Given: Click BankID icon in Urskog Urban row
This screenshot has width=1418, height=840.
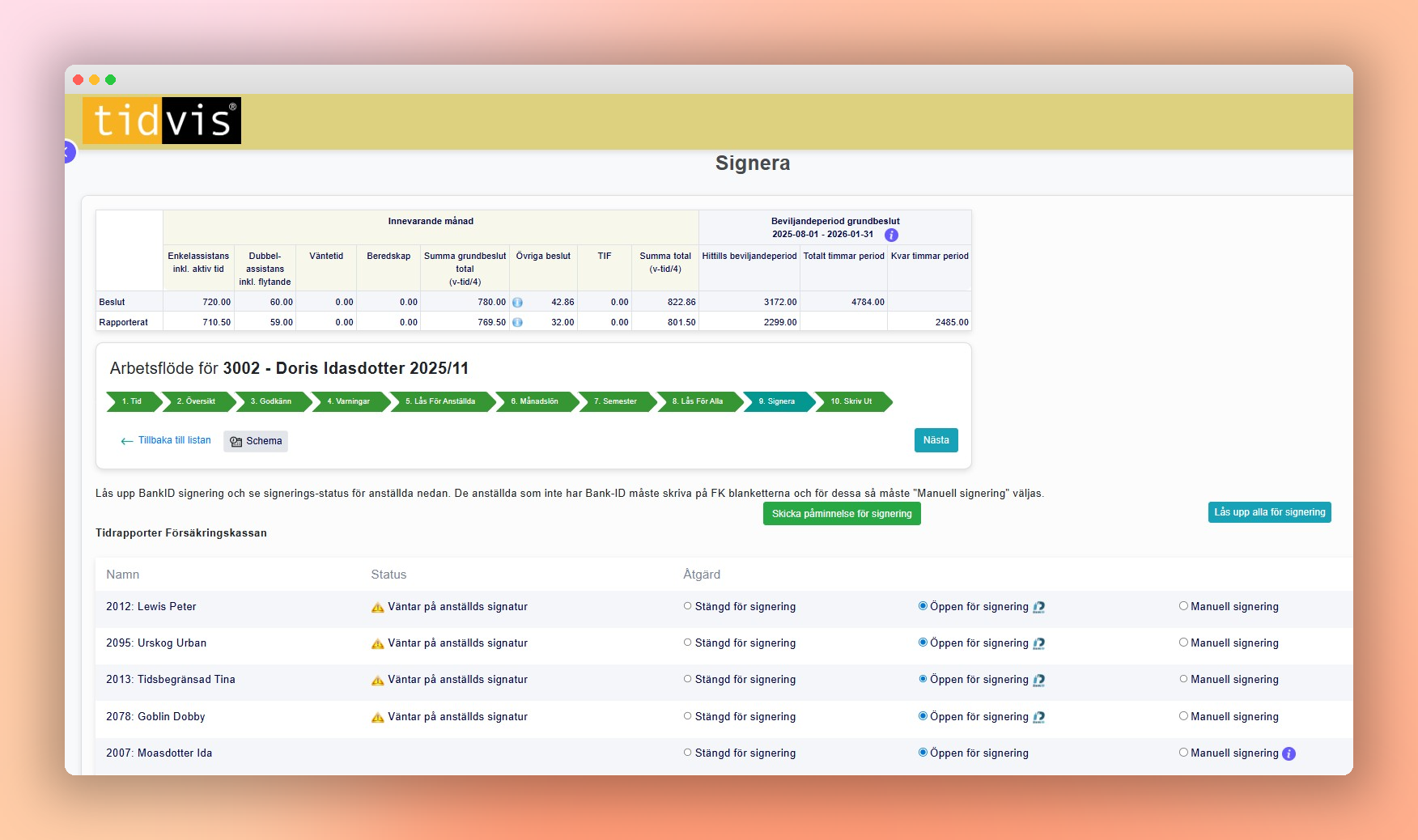Looking at the screenshot, I should pyautogui.click(x=1038, y=643).
